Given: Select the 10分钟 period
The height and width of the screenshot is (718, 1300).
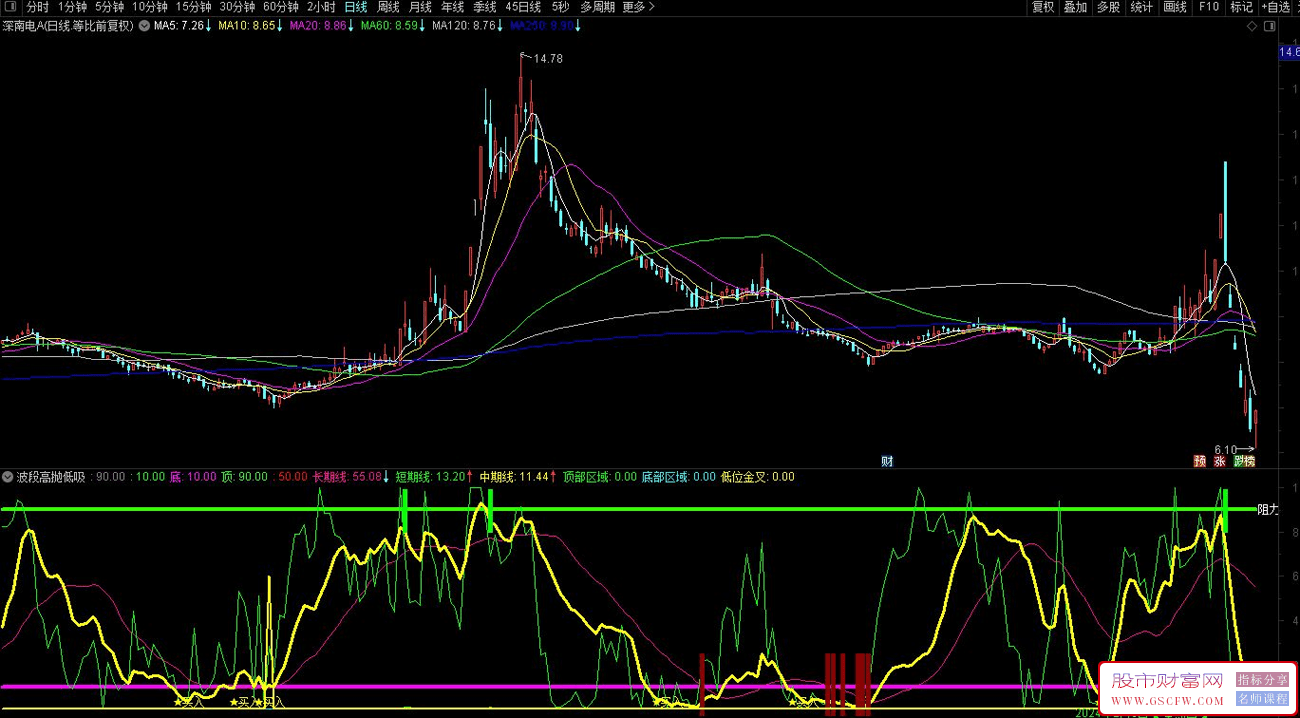Looking at the screenshot, I should 150,7.
